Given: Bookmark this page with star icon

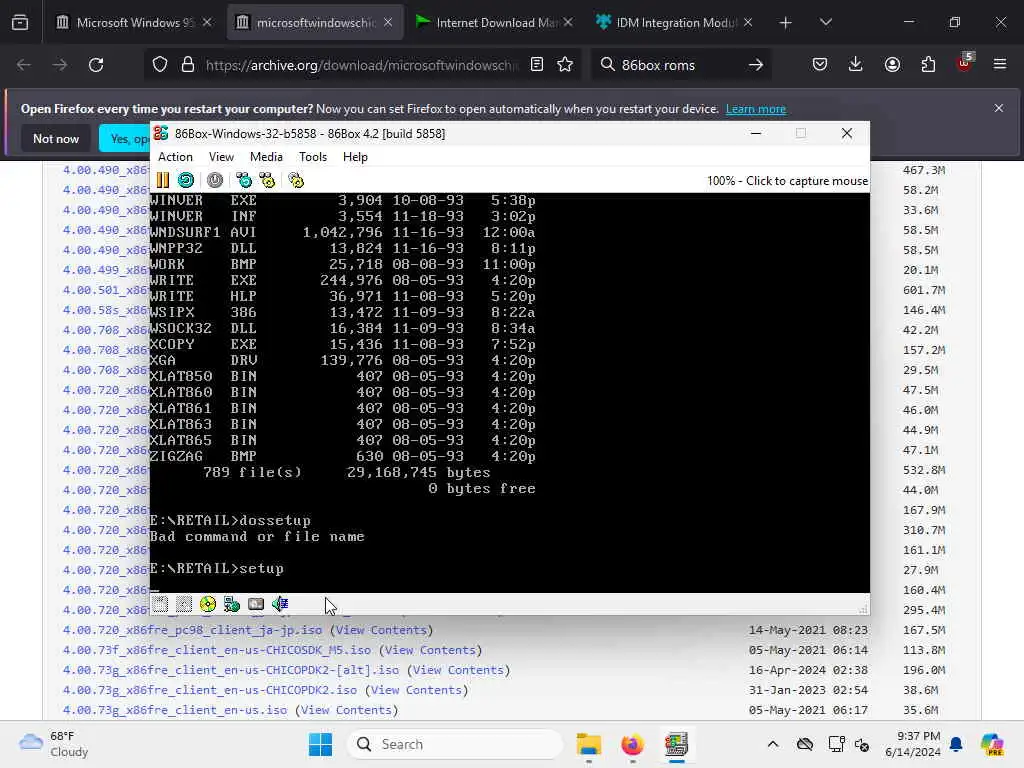Looking at the screenshot, I should (x=566, y=65).
